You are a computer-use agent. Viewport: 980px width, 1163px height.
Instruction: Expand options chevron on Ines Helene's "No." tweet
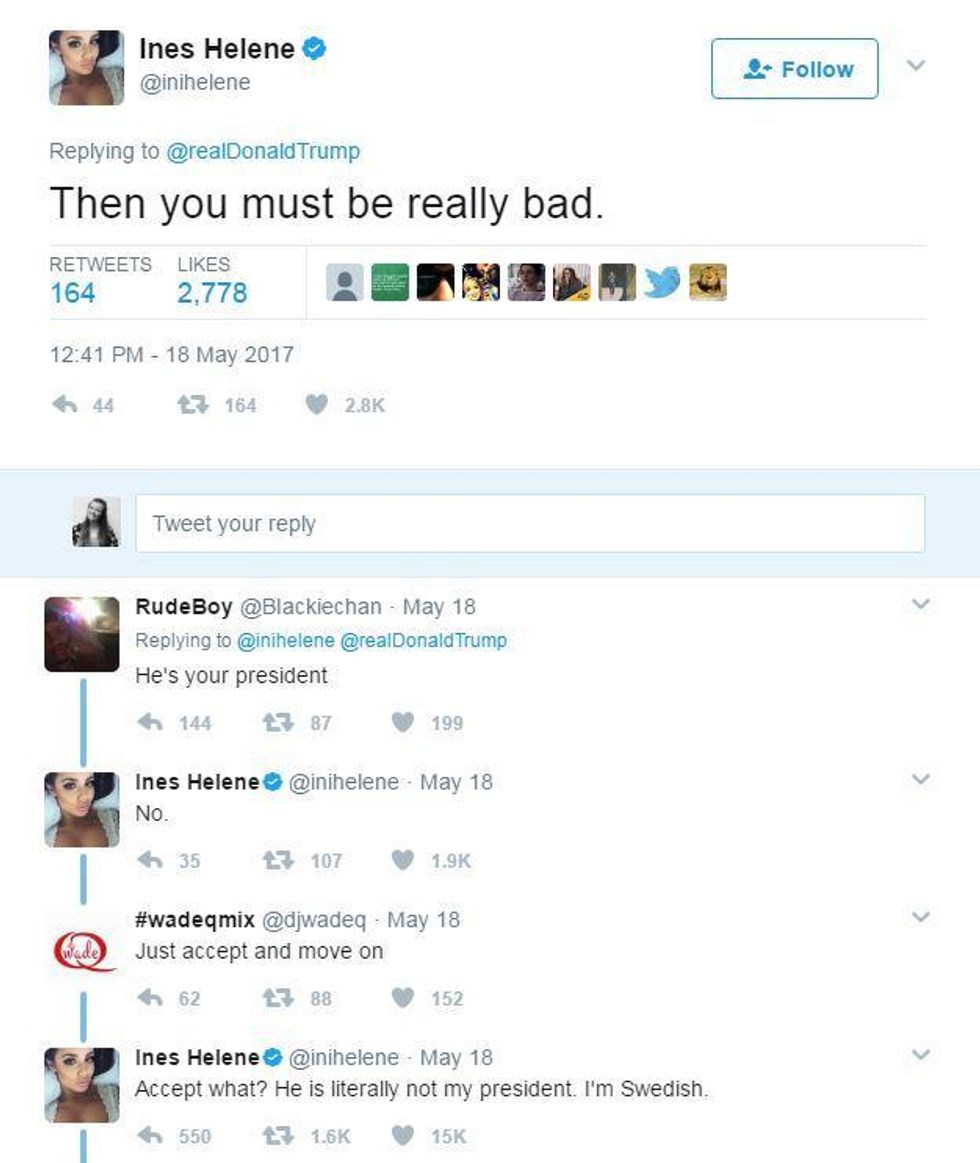921,779
